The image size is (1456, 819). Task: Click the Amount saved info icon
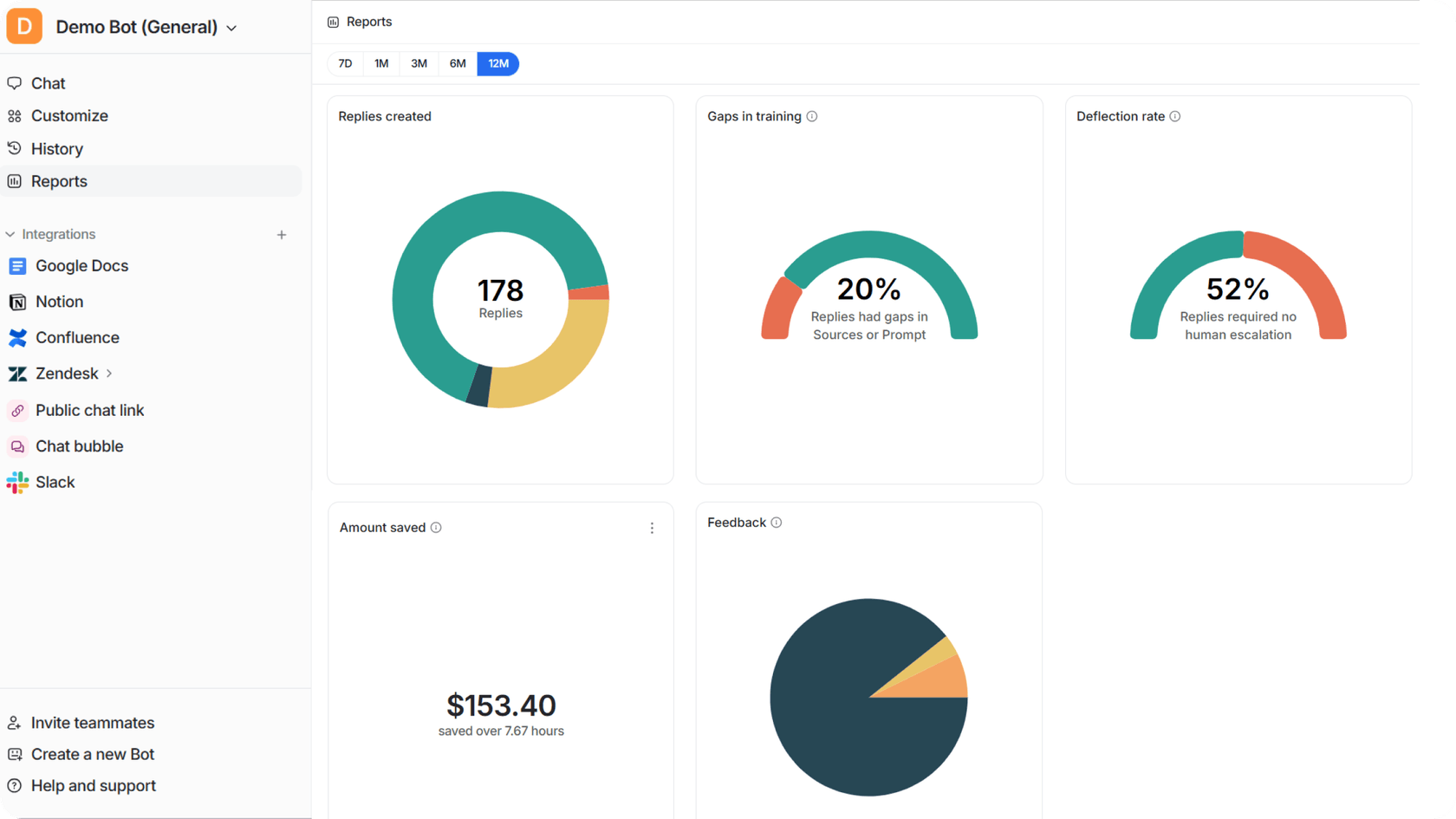[x=437, y=527]
